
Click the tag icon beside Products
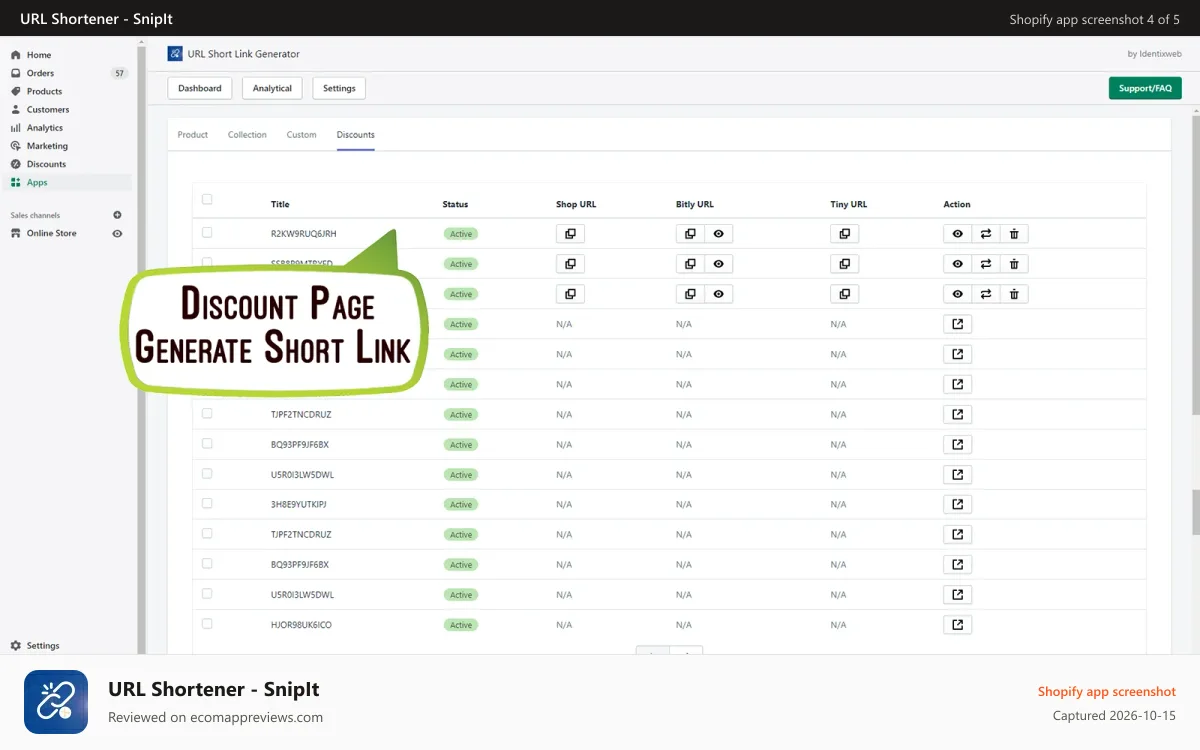click(x=16, y=91)
